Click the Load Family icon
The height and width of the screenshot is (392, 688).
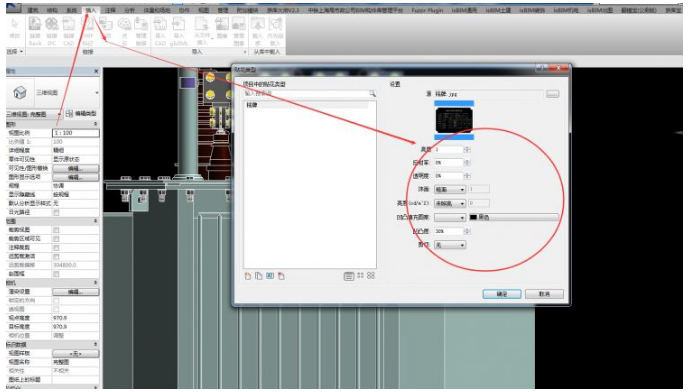click(258, 25)
